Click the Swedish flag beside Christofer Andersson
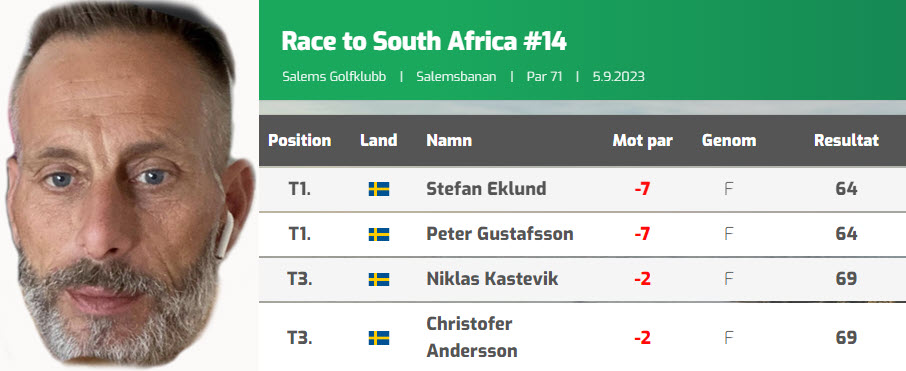906x371 pixels. [379, 338]
